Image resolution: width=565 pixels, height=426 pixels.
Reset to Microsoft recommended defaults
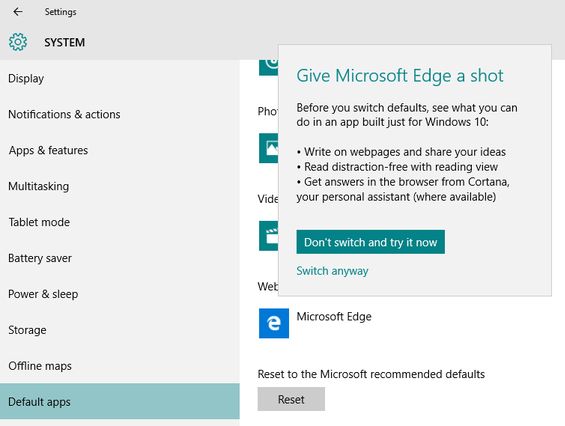click(291, 399)
